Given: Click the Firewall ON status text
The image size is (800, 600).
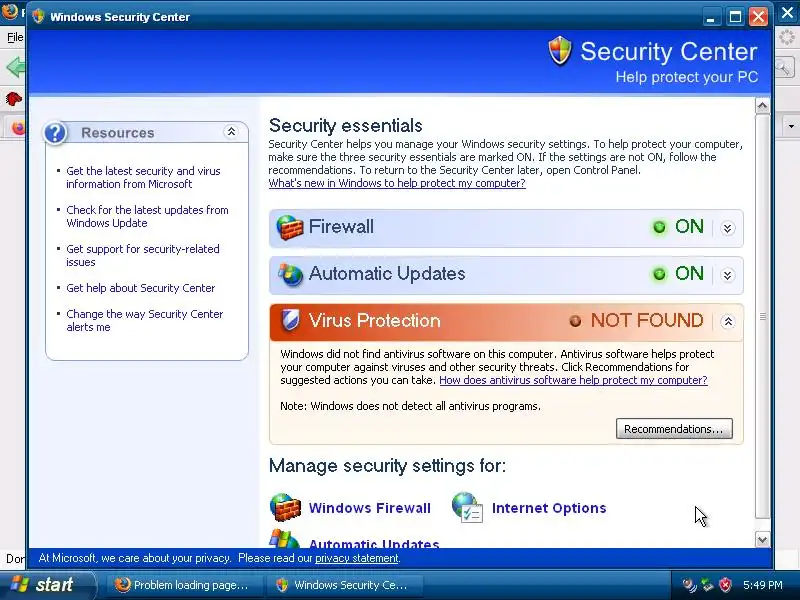Looking at the screenshot, I should [689, 227].
